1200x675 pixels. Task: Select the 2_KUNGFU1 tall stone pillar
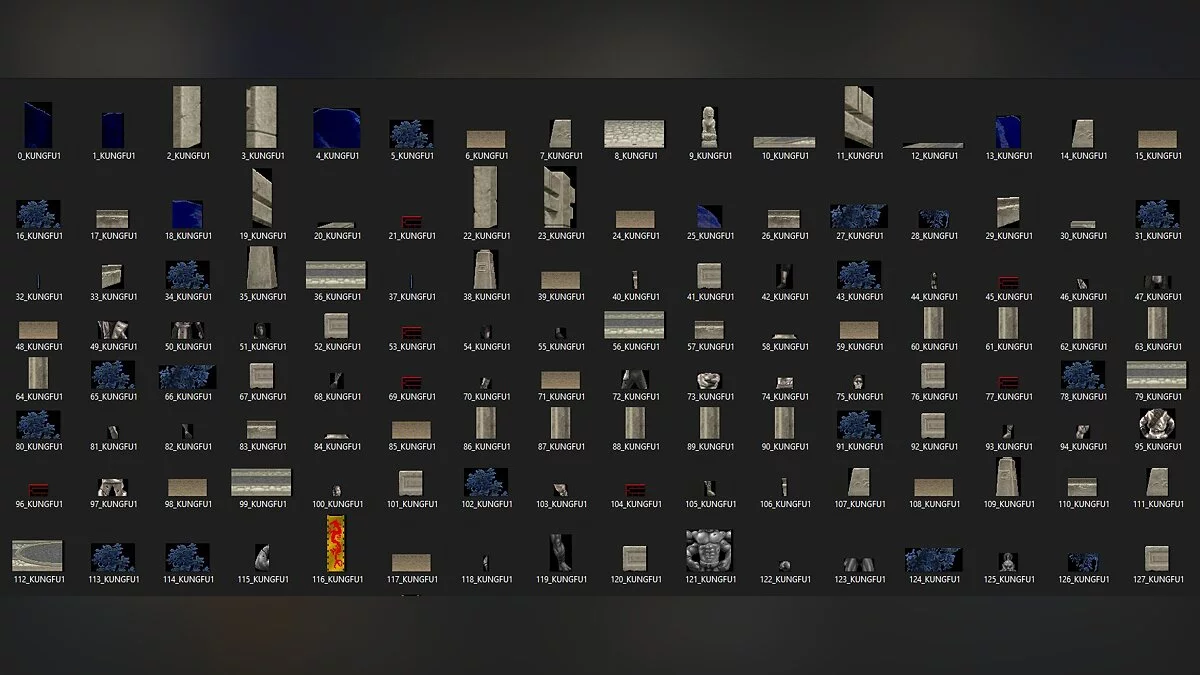tap(186, 117)
